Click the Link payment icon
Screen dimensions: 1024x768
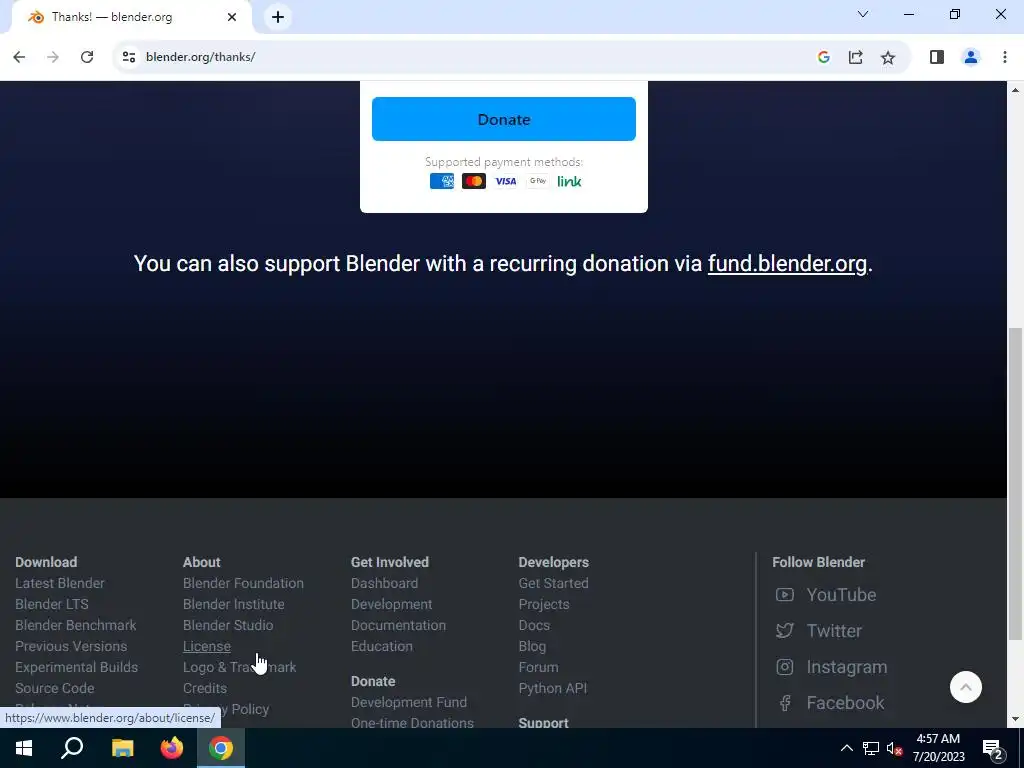click(569, 181)
